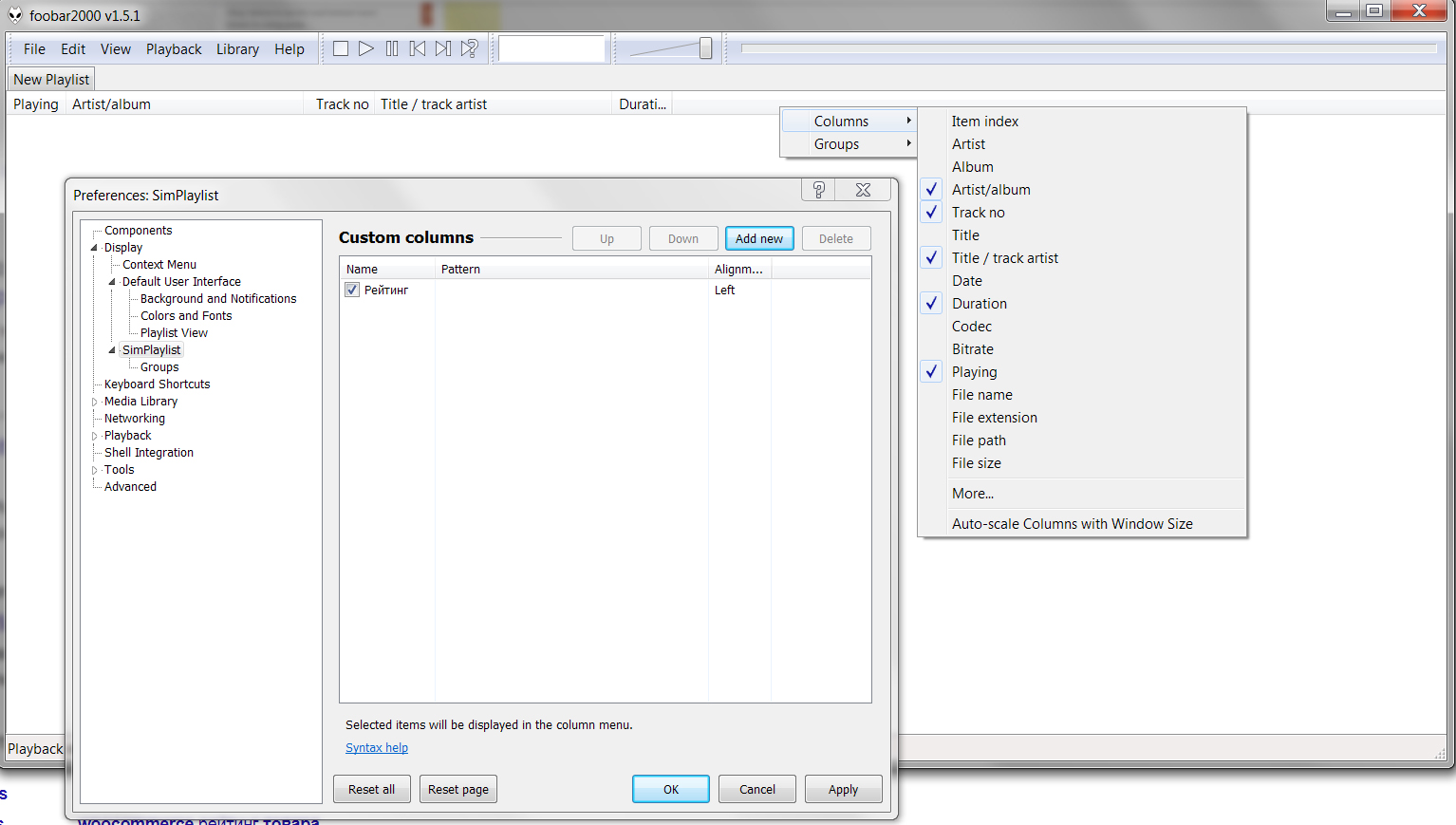Close the Preferences dialog with X

pos(863,190)
